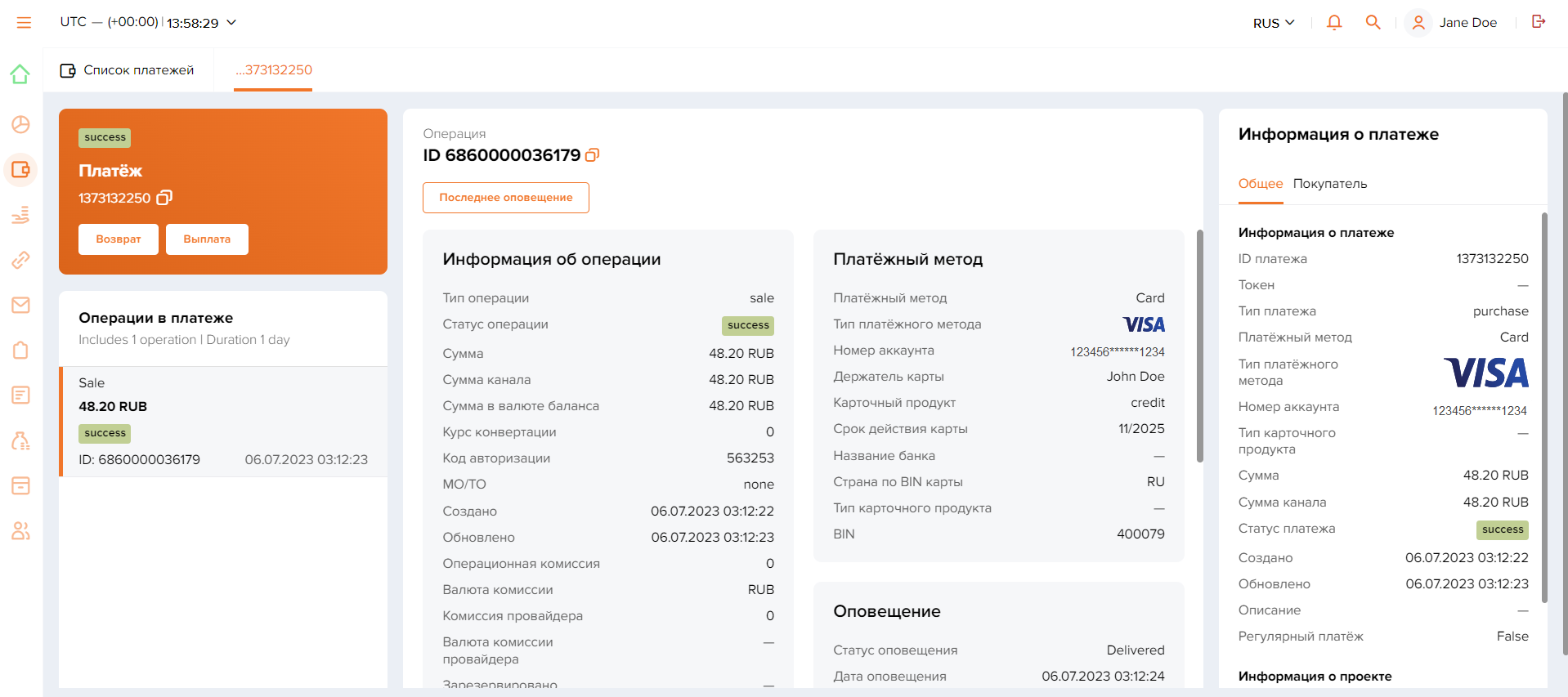
Task: Select the payments wallet sidebar icon
Action: pyautogui.click(x=20, y=170)
